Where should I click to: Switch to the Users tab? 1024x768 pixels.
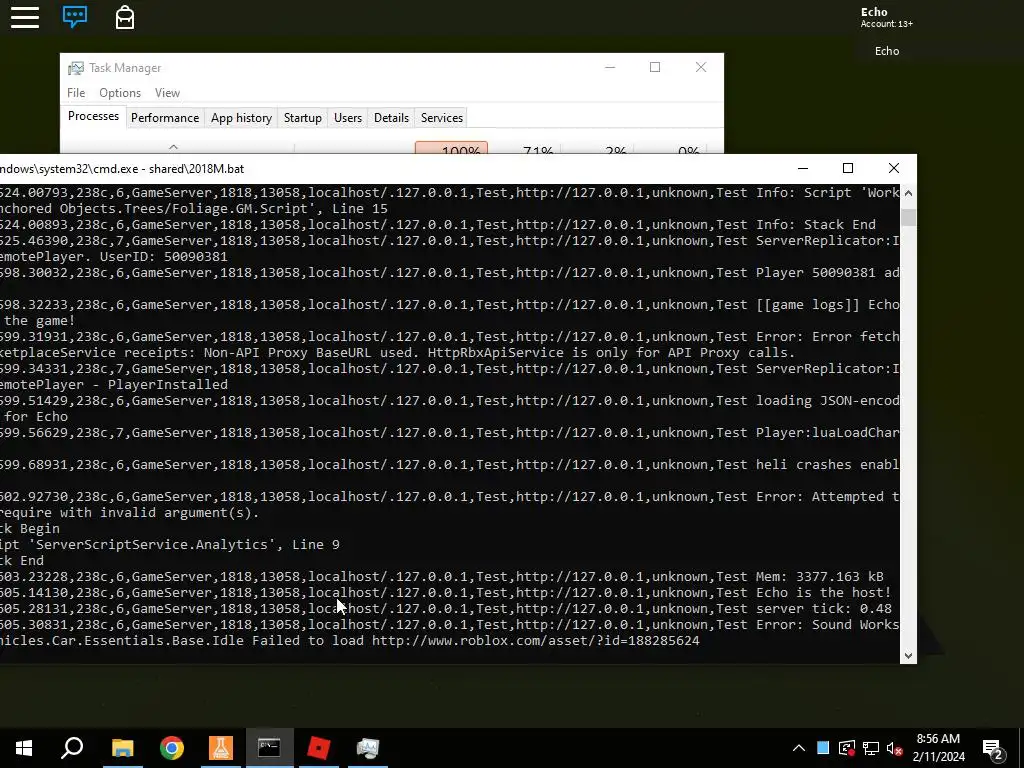347,118
